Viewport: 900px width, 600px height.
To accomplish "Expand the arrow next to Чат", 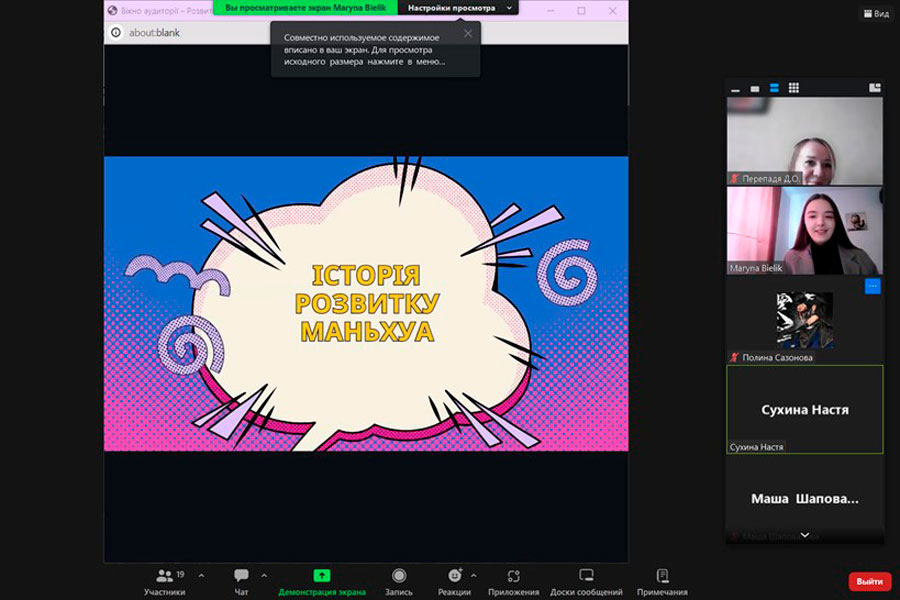I will [264, 575].
